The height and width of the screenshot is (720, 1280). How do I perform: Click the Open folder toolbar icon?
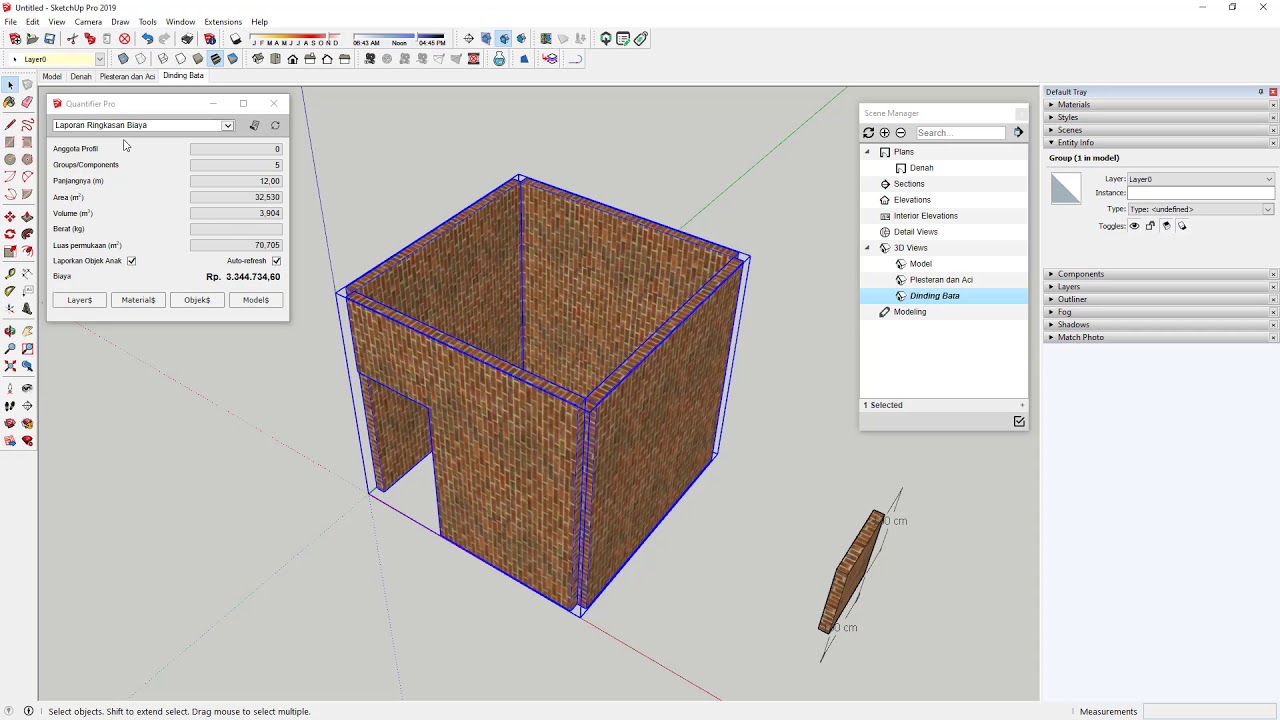click(x=32, y=39)
